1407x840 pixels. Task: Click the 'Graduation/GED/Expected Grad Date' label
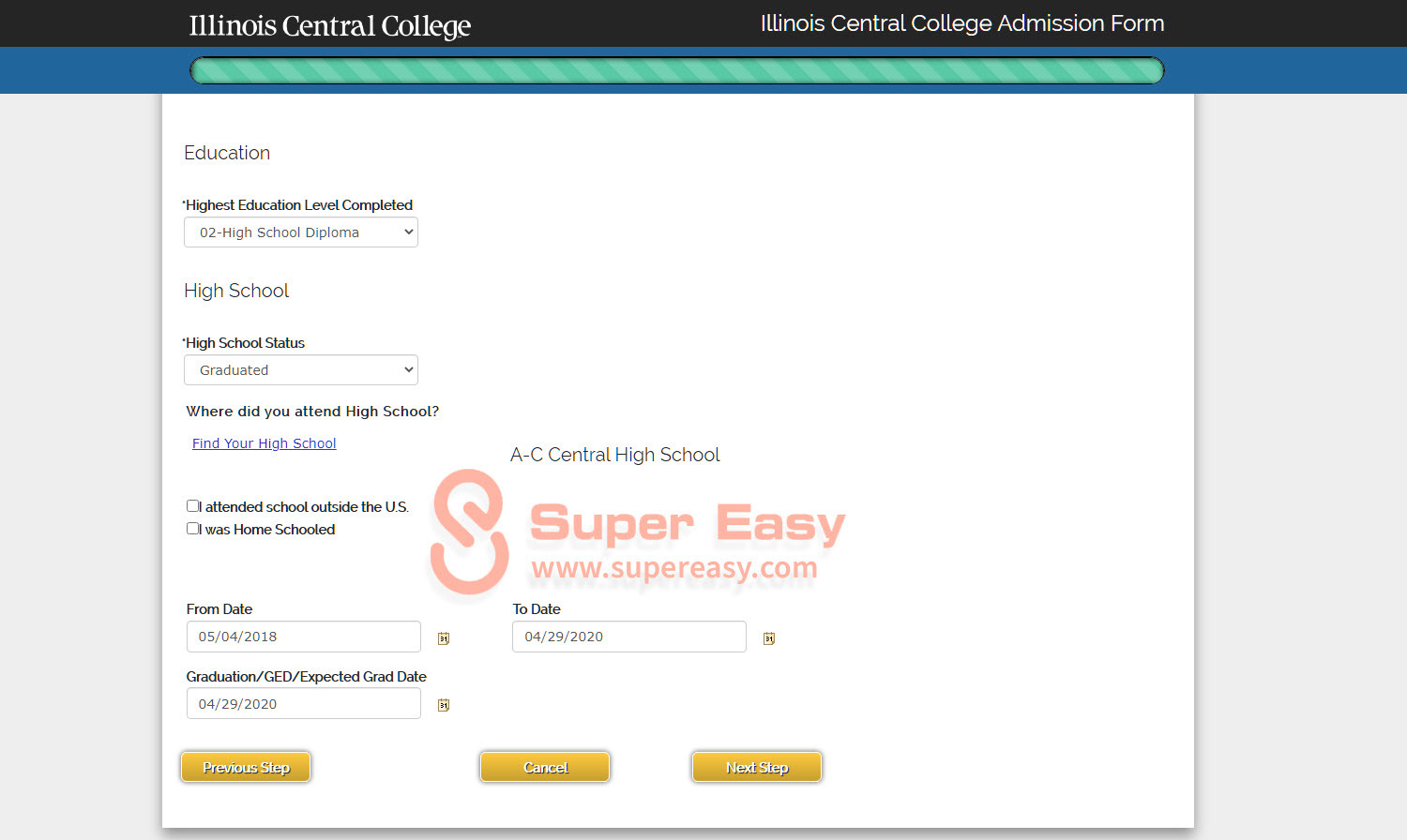click(x=307, y=677)
